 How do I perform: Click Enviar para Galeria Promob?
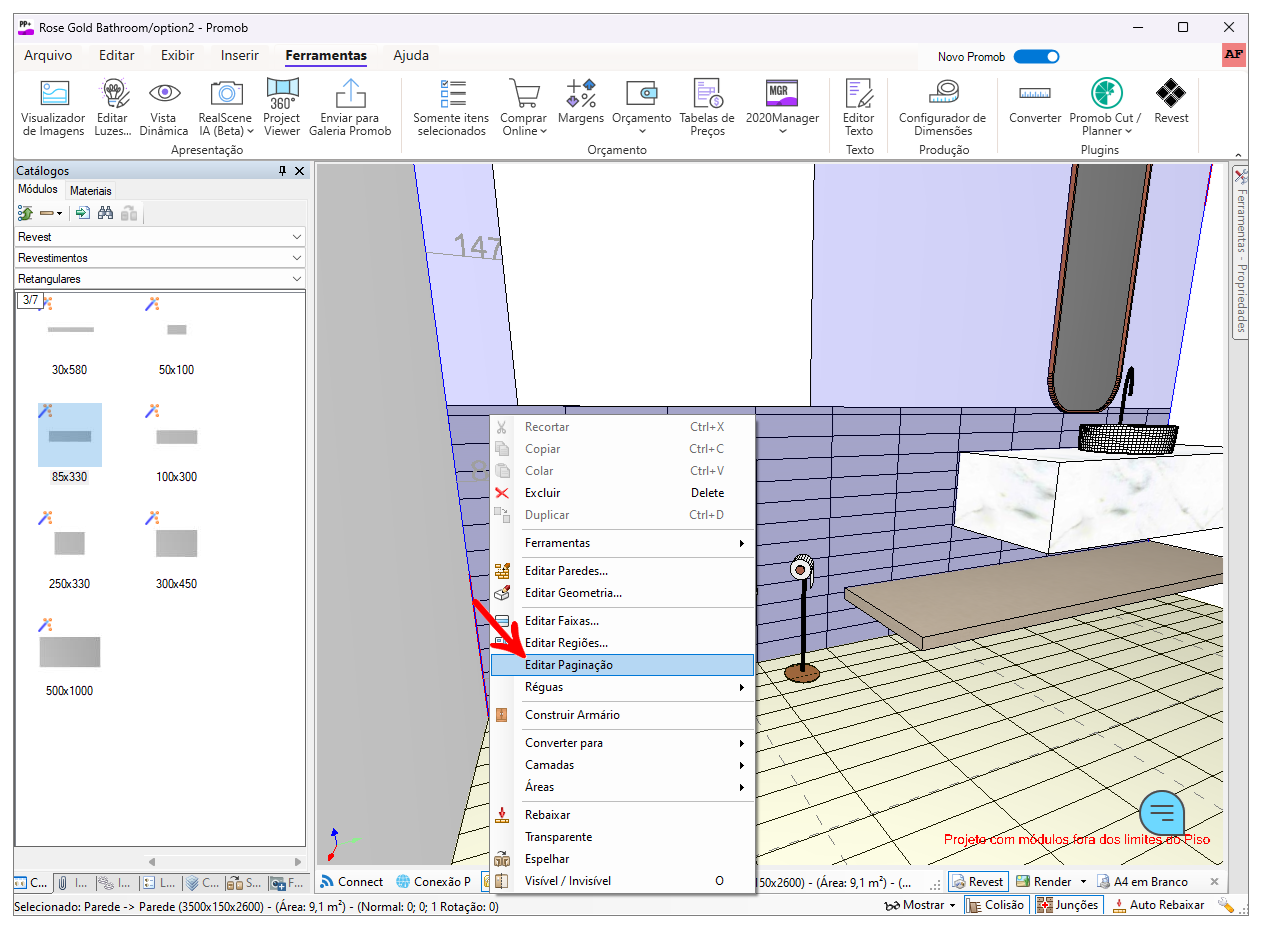point(350,108)
